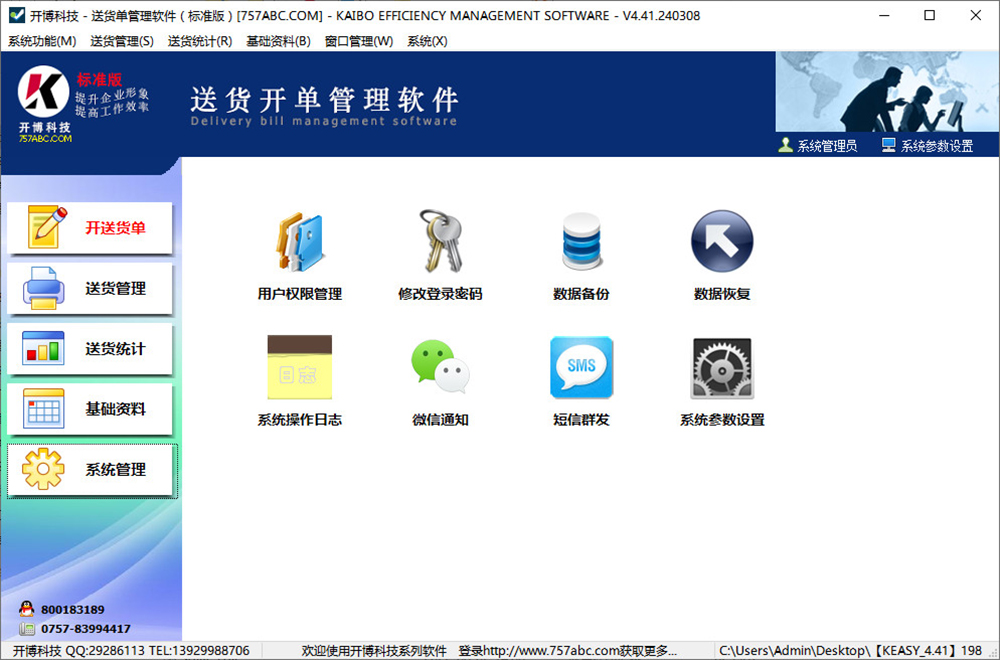1000x660 pixels.
Task: Click the 基础资料 table grid icon
Action: coord(43,408)
